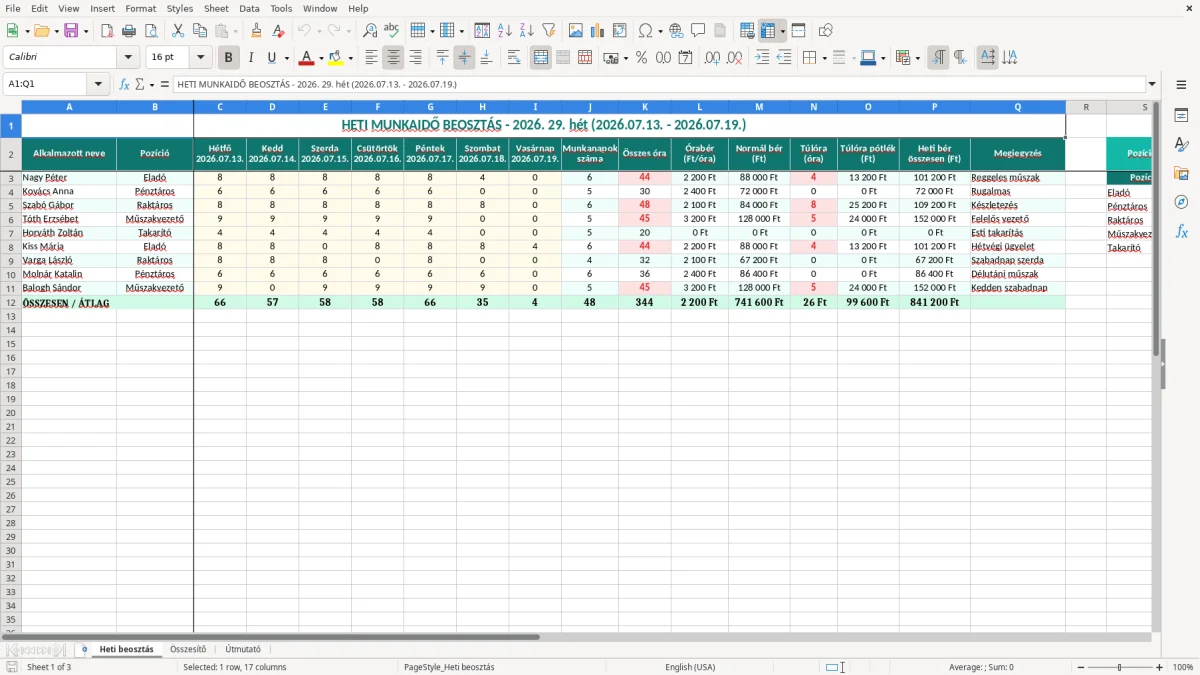Viewport: 1200px width, 675px height.
Task: Toggle AutoFilter
Action: (549, 31)
